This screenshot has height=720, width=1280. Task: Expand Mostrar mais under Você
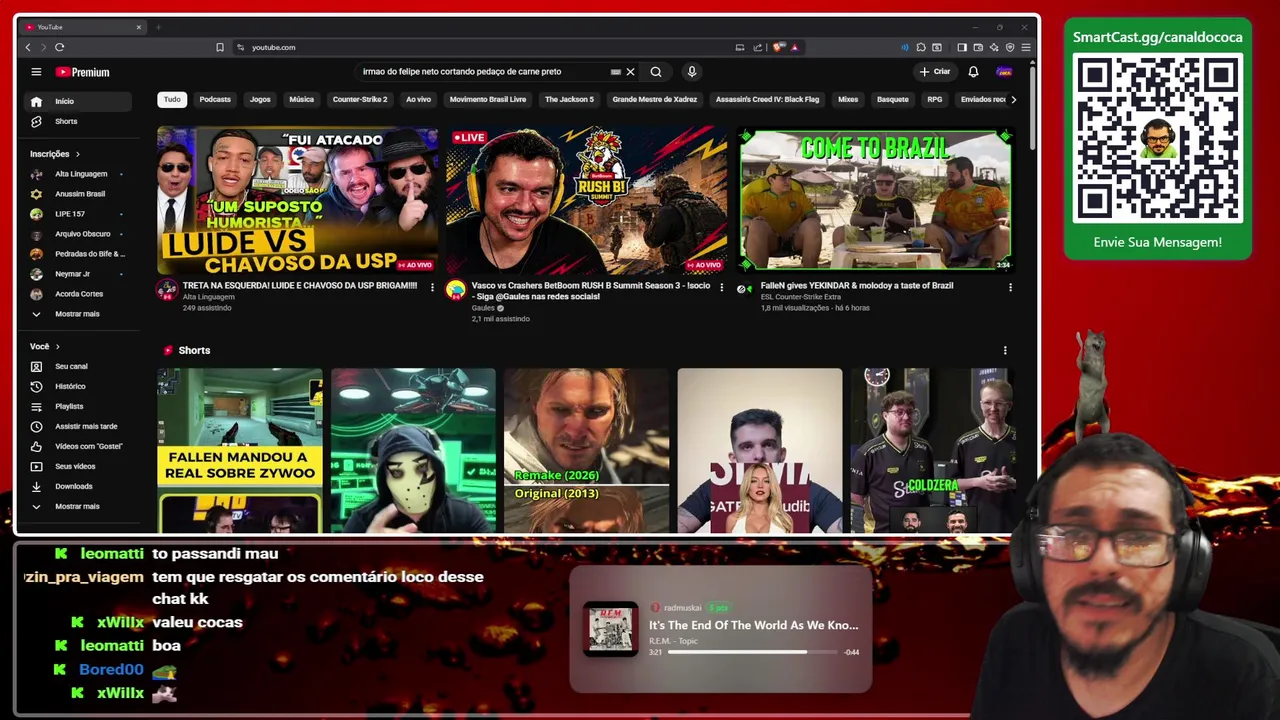78,506
